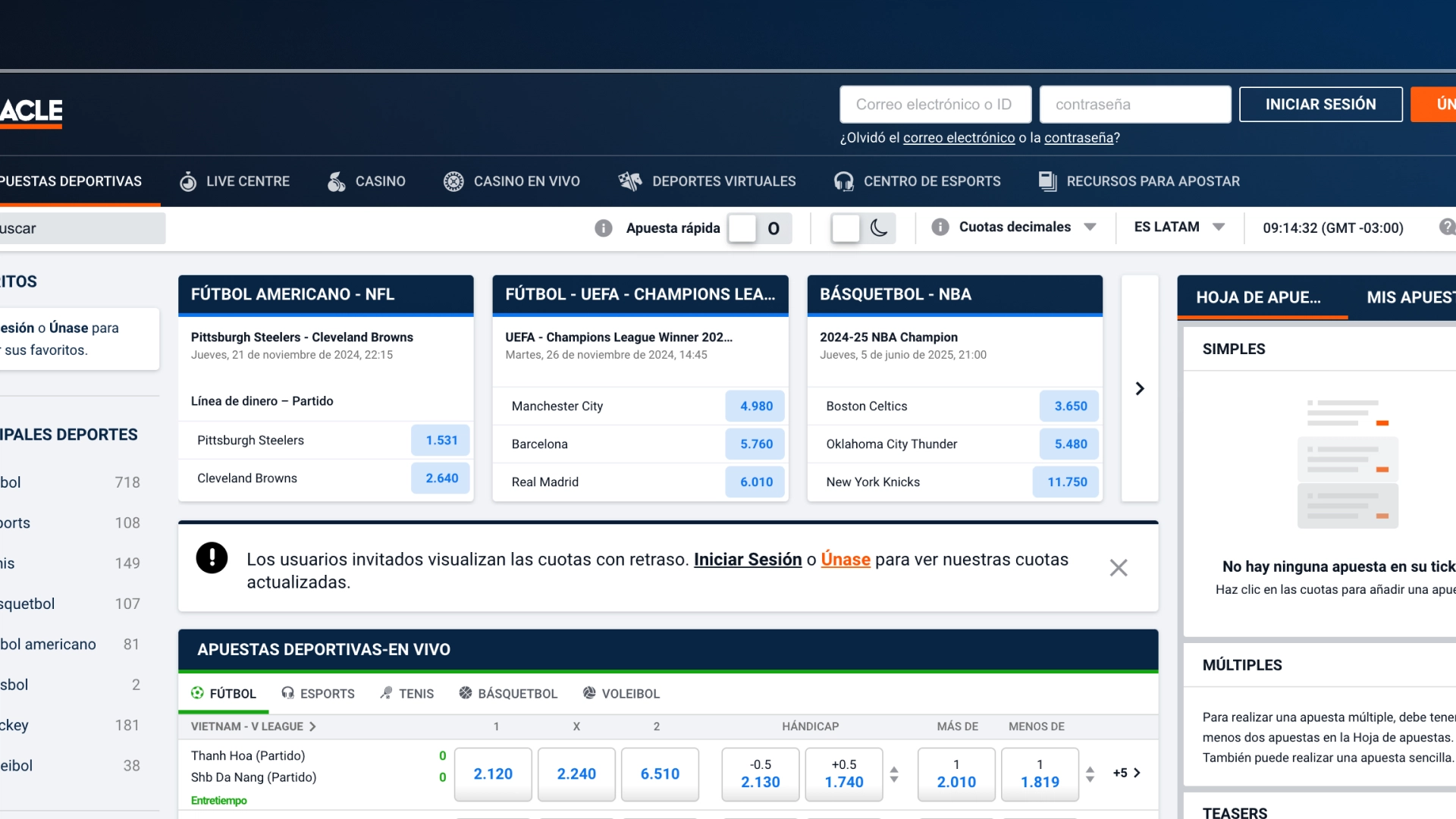1456x819 pixels.
Task: Click the orange Únase button in header
Action: tap(1433, 104)
